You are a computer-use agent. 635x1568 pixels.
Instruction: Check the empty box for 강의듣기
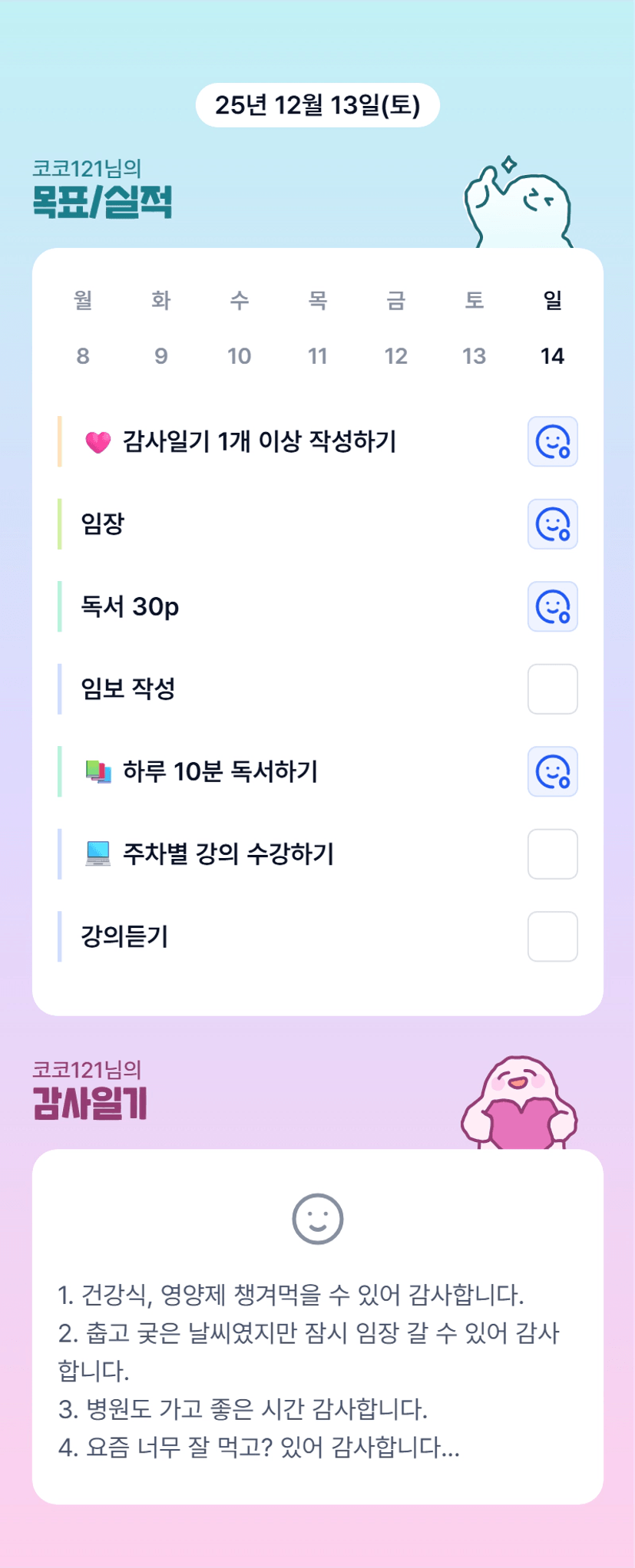point(552,936)
